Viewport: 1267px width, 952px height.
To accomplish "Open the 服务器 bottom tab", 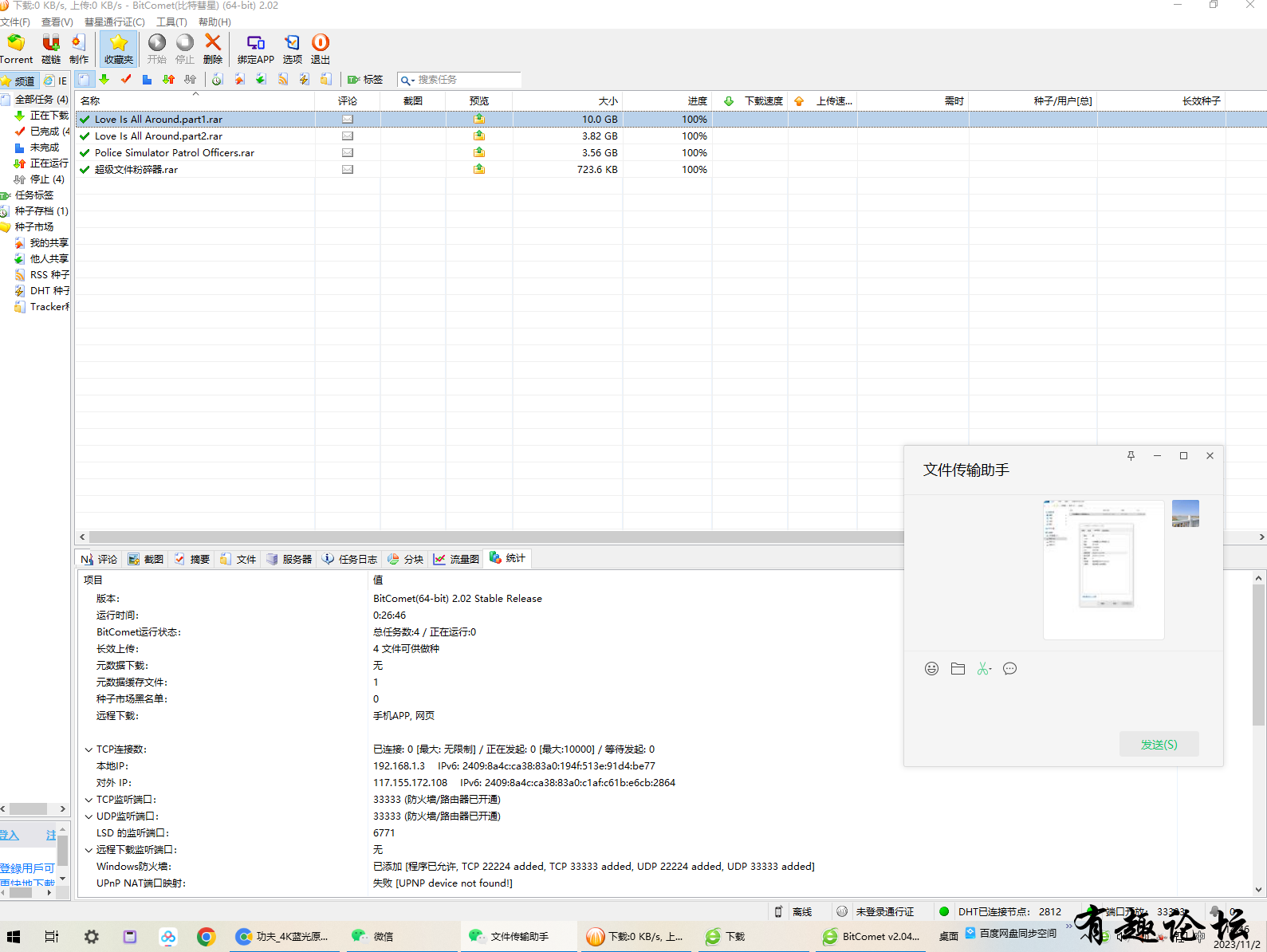I will coord(289,559).
